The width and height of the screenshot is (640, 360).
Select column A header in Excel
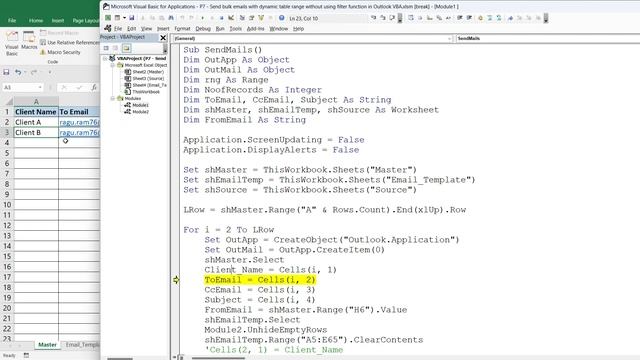tap(36, 101)
